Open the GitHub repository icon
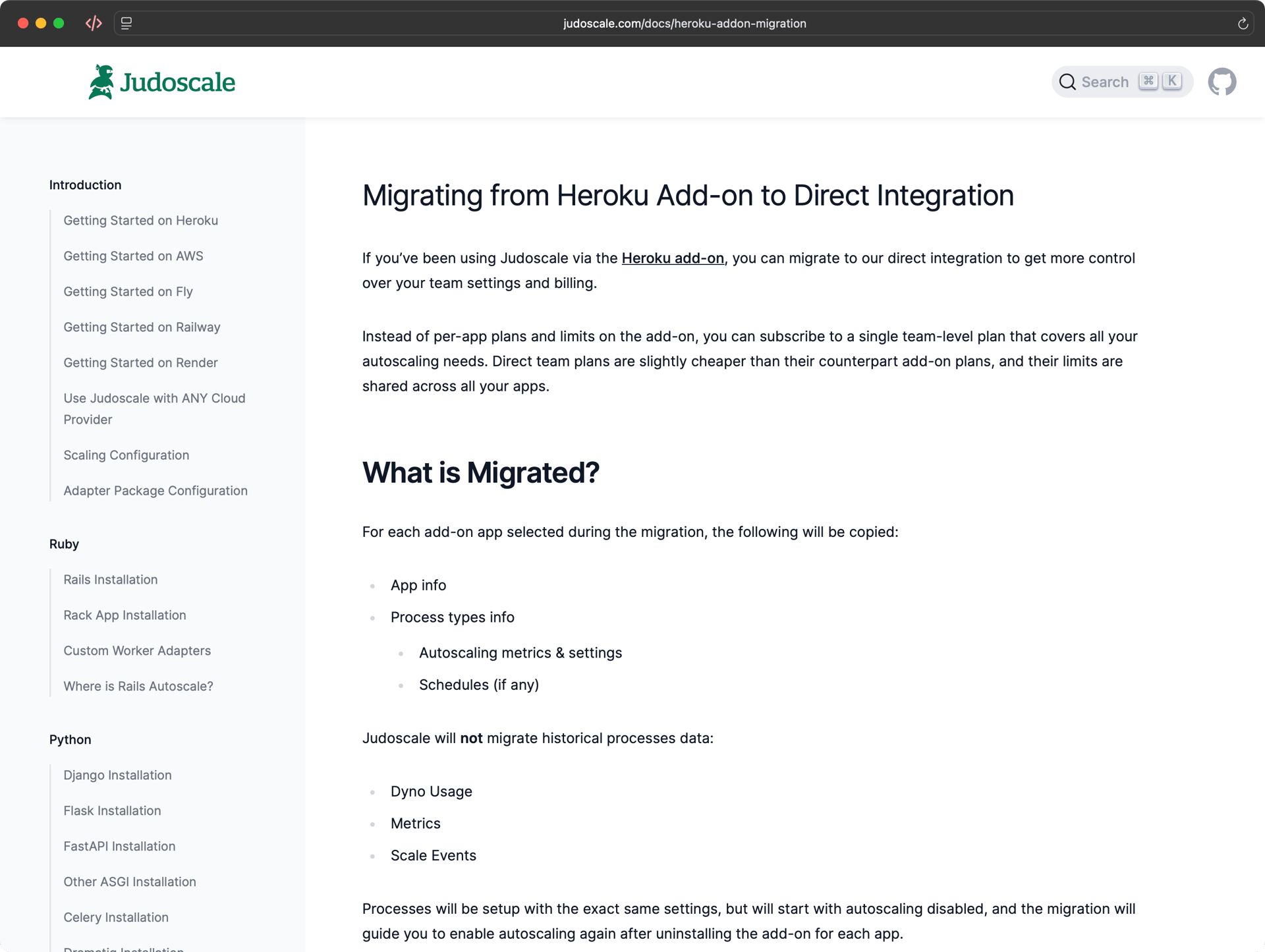 point(1222,82)
